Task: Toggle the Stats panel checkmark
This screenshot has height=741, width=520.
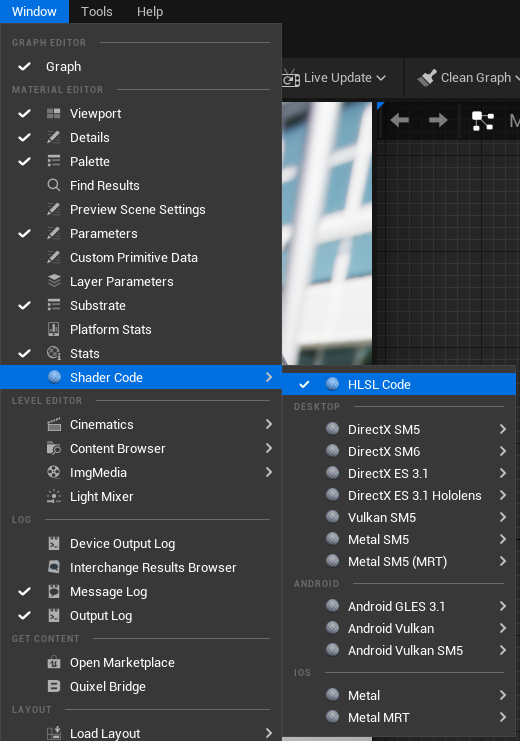Action: pyautogui.click(x=25, y=353)
